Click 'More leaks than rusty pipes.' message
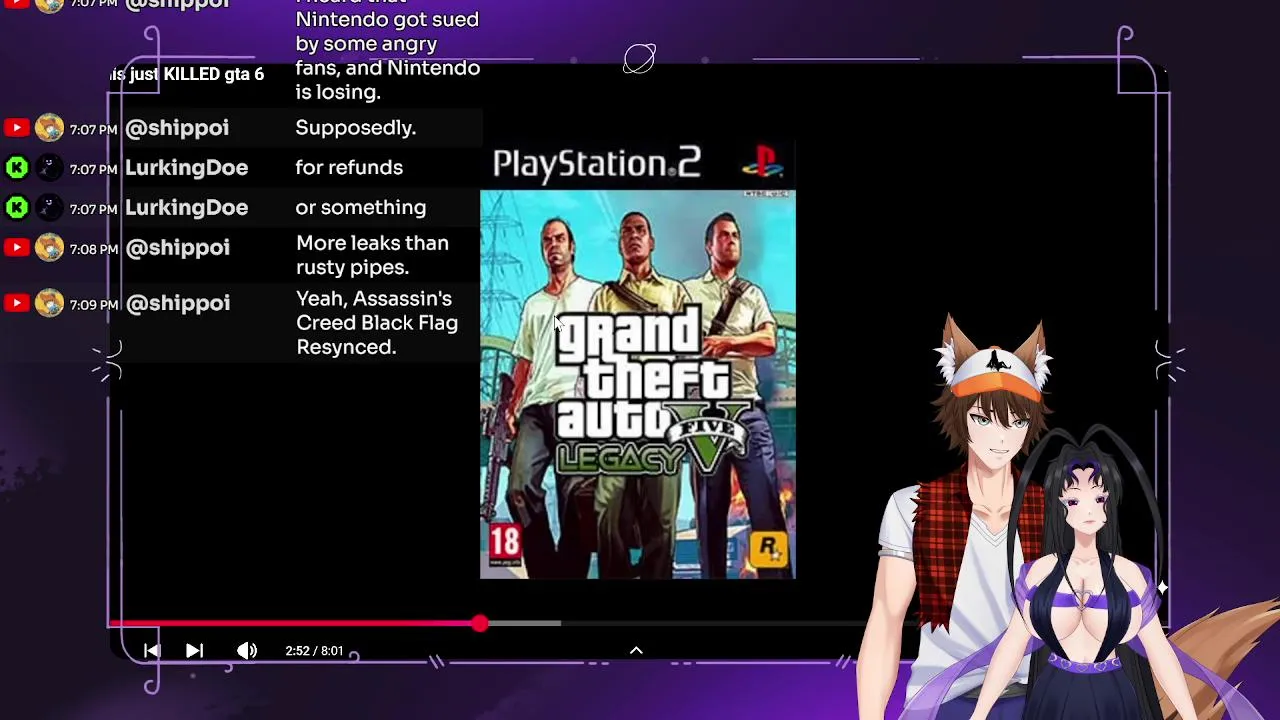 pyautogui.click(x=372, y=255)
